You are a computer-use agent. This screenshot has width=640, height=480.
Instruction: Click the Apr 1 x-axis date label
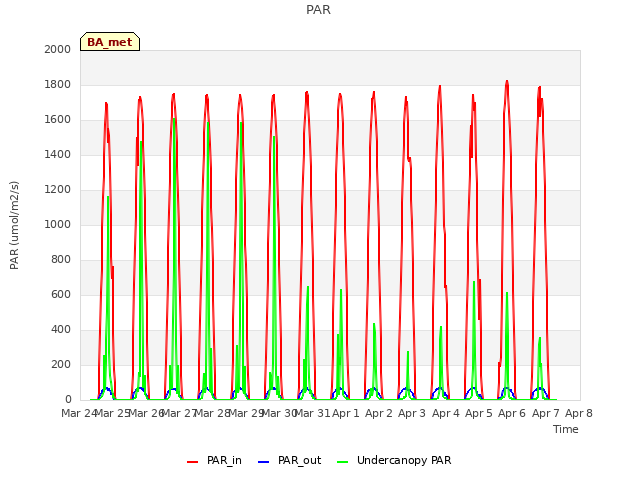click(x=346, y=413)
